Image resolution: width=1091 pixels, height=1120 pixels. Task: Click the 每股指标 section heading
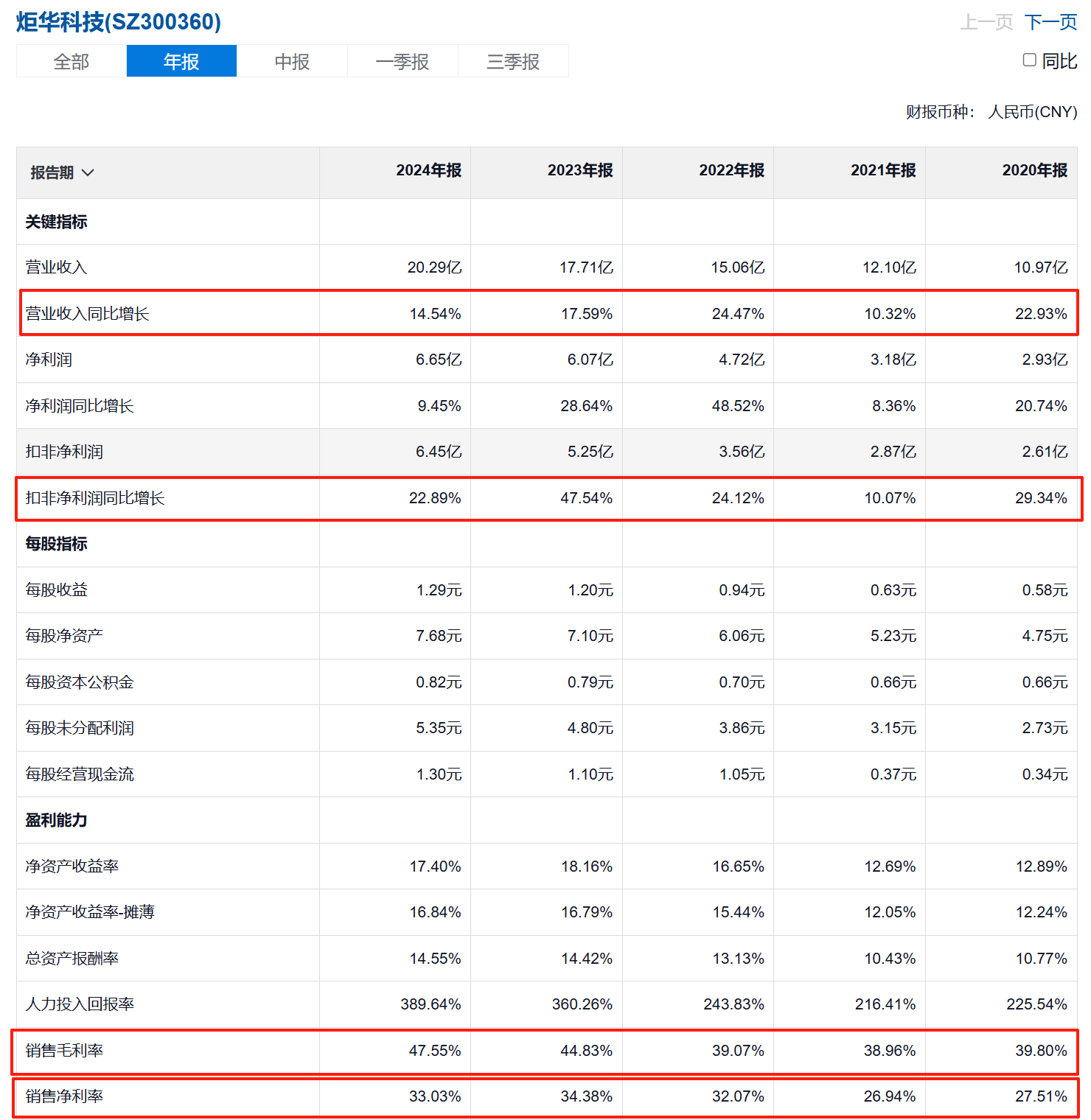tap(56, 544)
